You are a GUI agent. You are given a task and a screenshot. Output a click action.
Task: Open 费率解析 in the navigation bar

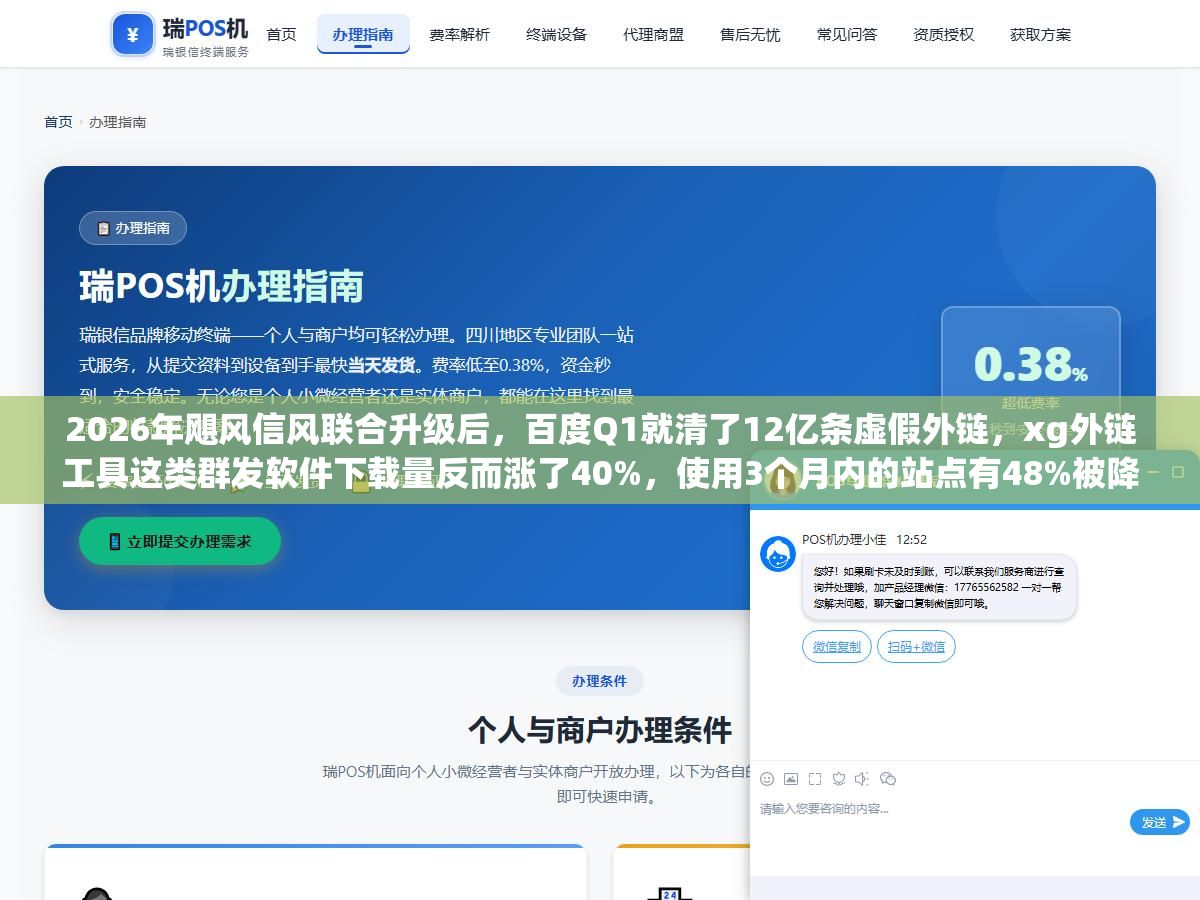pyautogui.click(x=460, y=34)
